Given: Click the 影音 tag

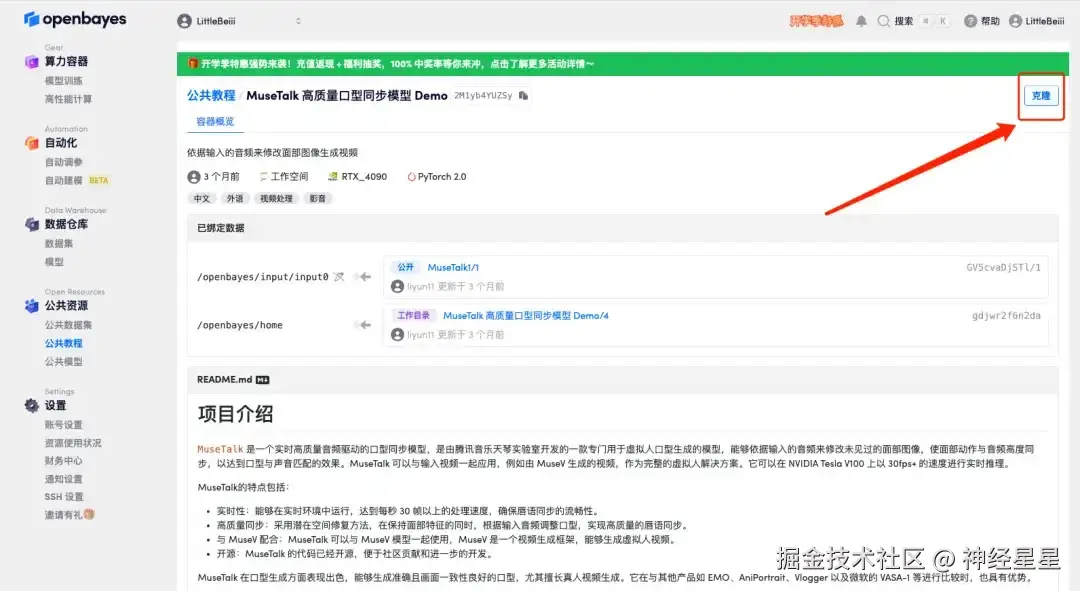Looking at the screenshot, I should 318,198.
